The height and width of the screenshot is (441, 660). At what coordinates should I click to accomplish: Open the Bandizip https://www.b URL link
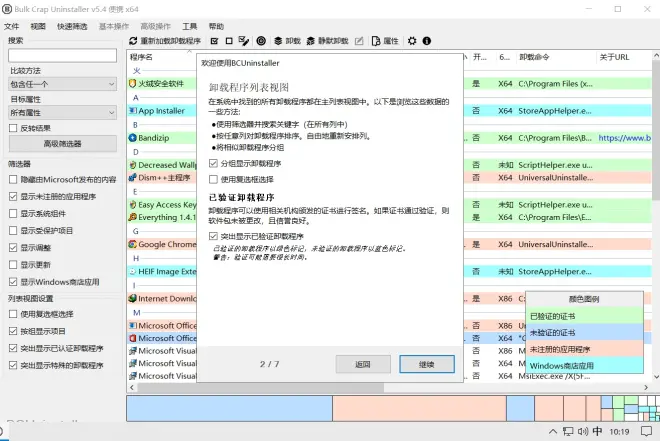625,138
